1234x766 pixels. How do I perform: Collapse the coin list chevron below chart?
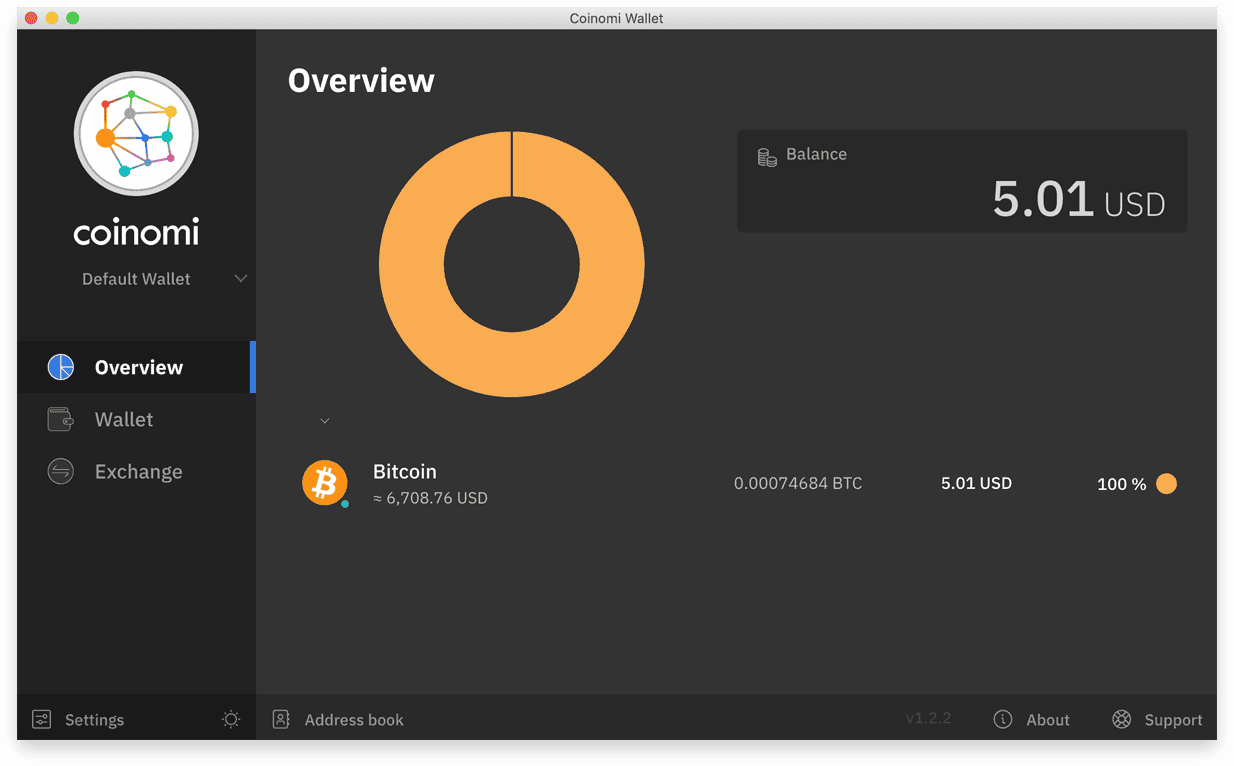[325, 421]
